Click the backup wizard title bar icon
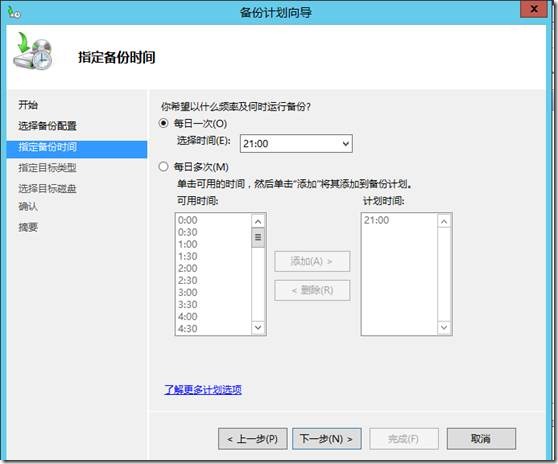 (14, 12)
